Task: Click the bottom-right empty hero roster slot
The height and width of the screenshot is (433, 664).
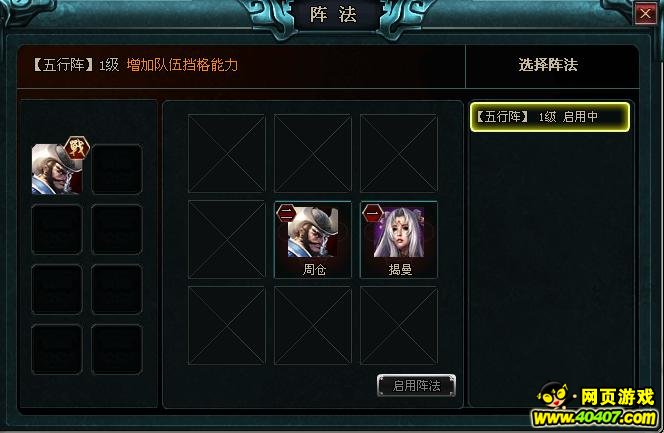Action: point(117,349)
